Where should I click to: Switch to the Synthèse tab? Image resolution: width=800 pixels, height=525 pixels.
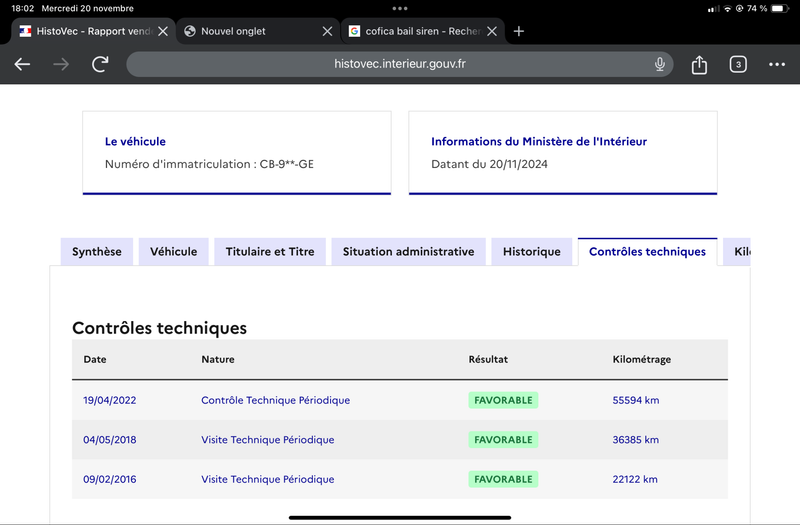click(x=96, y=252)
